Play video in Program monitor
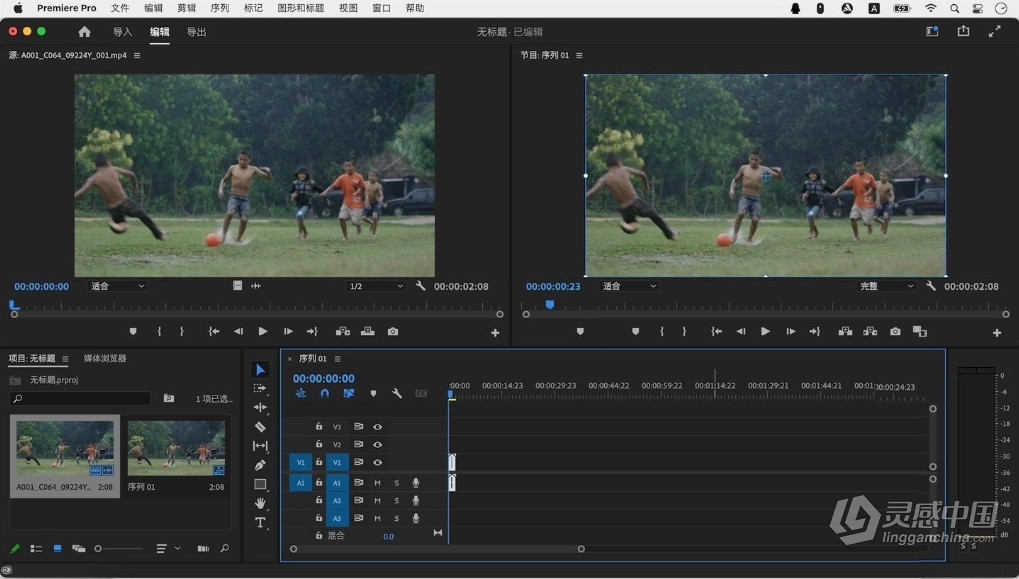 765,331
